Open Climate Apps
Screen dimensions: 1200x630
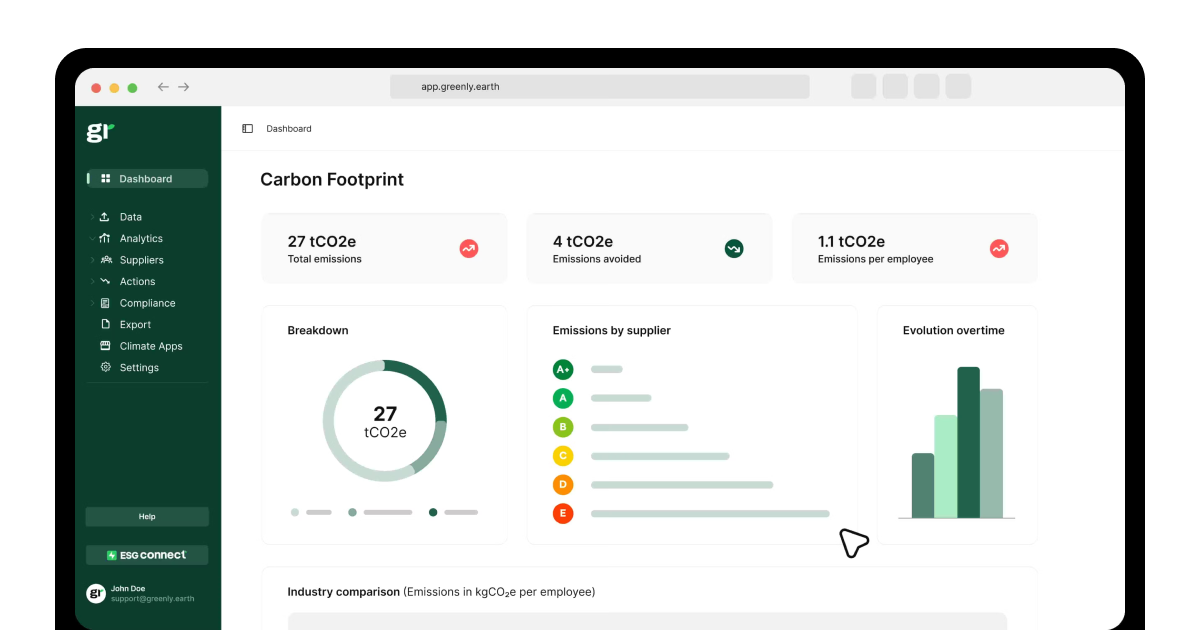tap(151, 346)
